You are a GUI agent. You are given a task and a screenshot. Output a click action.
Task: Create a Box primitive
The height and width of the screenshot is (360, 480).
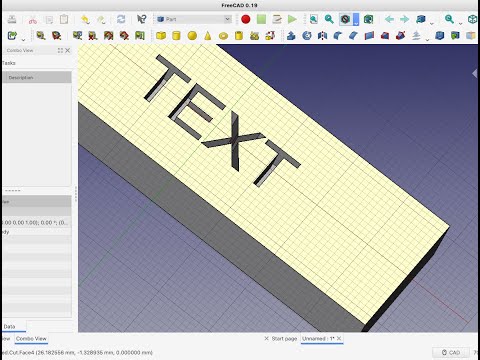tap(161, 35)
